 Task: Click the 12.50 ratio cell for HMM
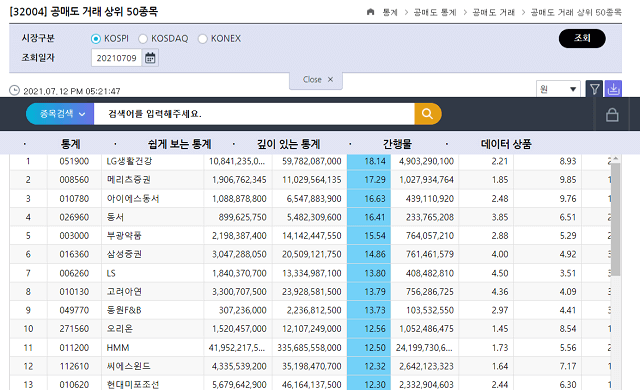point(369,348)
